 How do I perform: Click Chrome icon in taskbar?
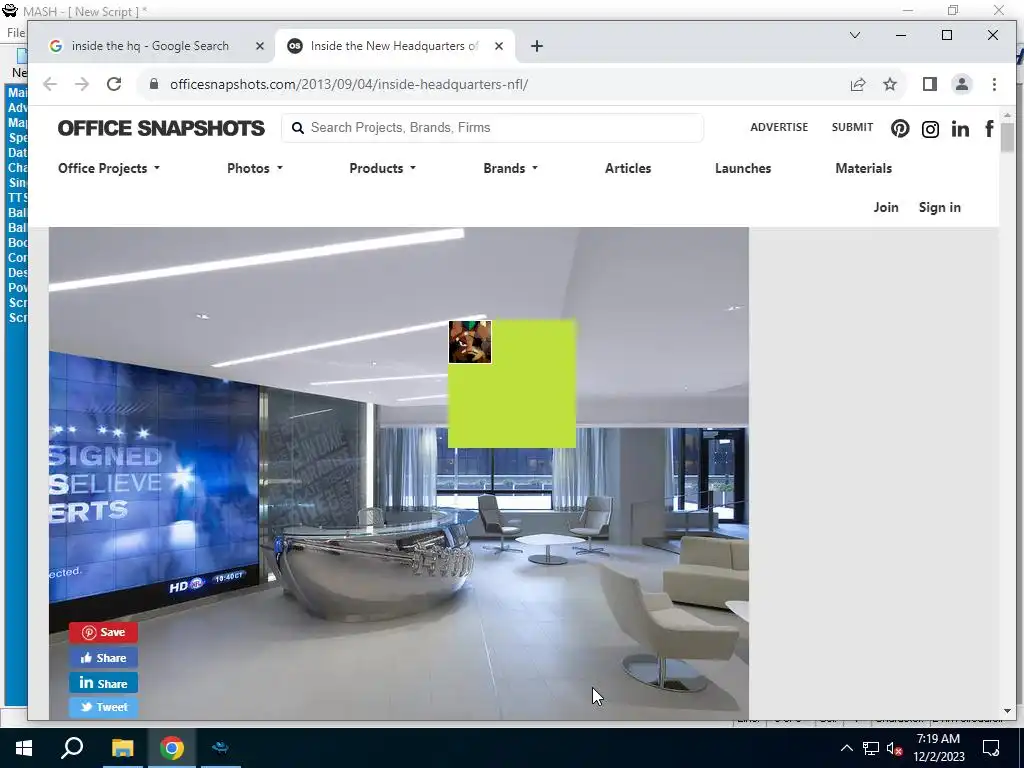(x=172, y=748)
